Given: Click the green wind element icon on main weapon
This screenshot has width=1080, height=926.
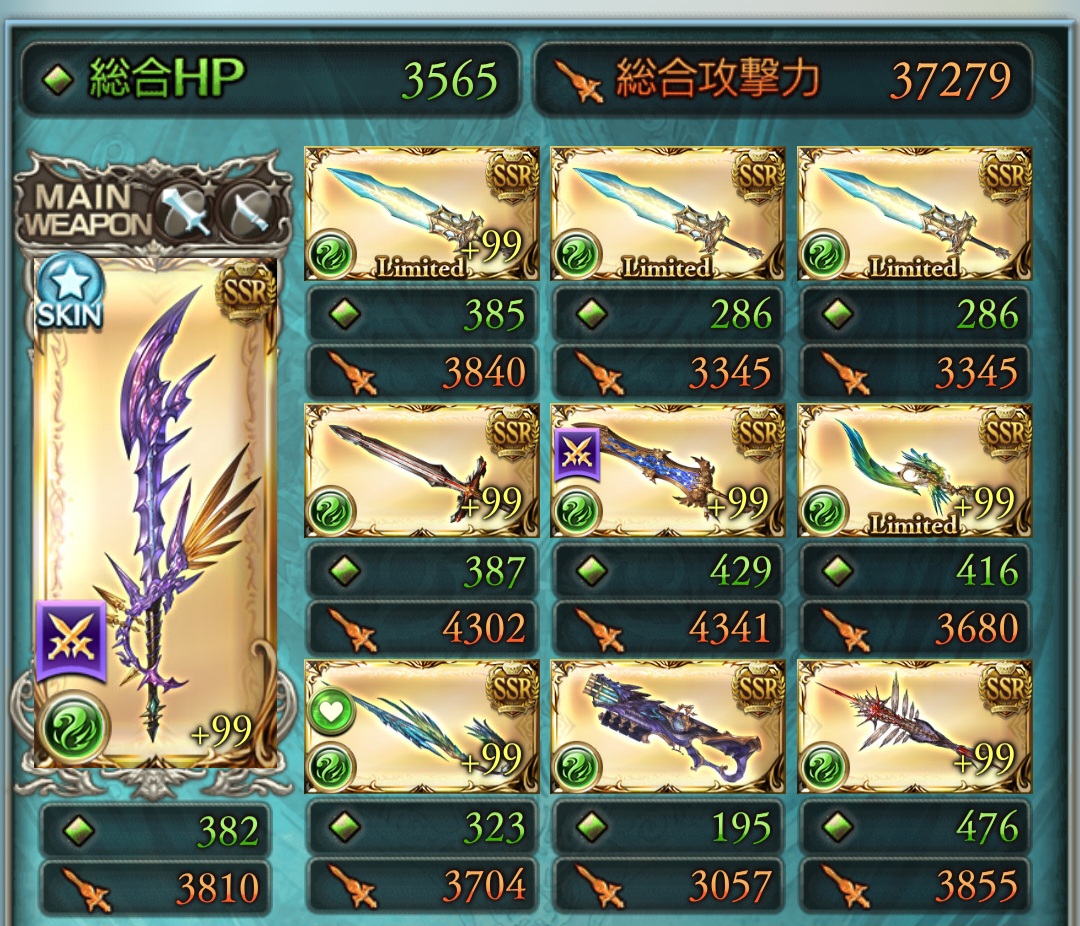Looking at the screenshot, I should tap(74, 730).
